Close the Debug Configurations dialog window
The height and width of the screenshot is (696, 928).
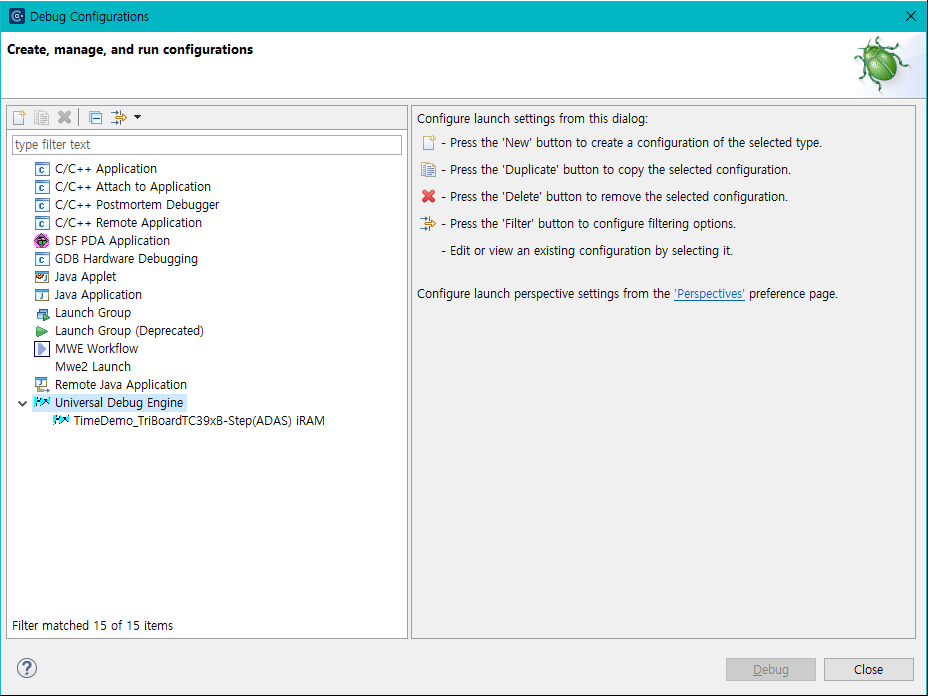click(x=911, y=16)
